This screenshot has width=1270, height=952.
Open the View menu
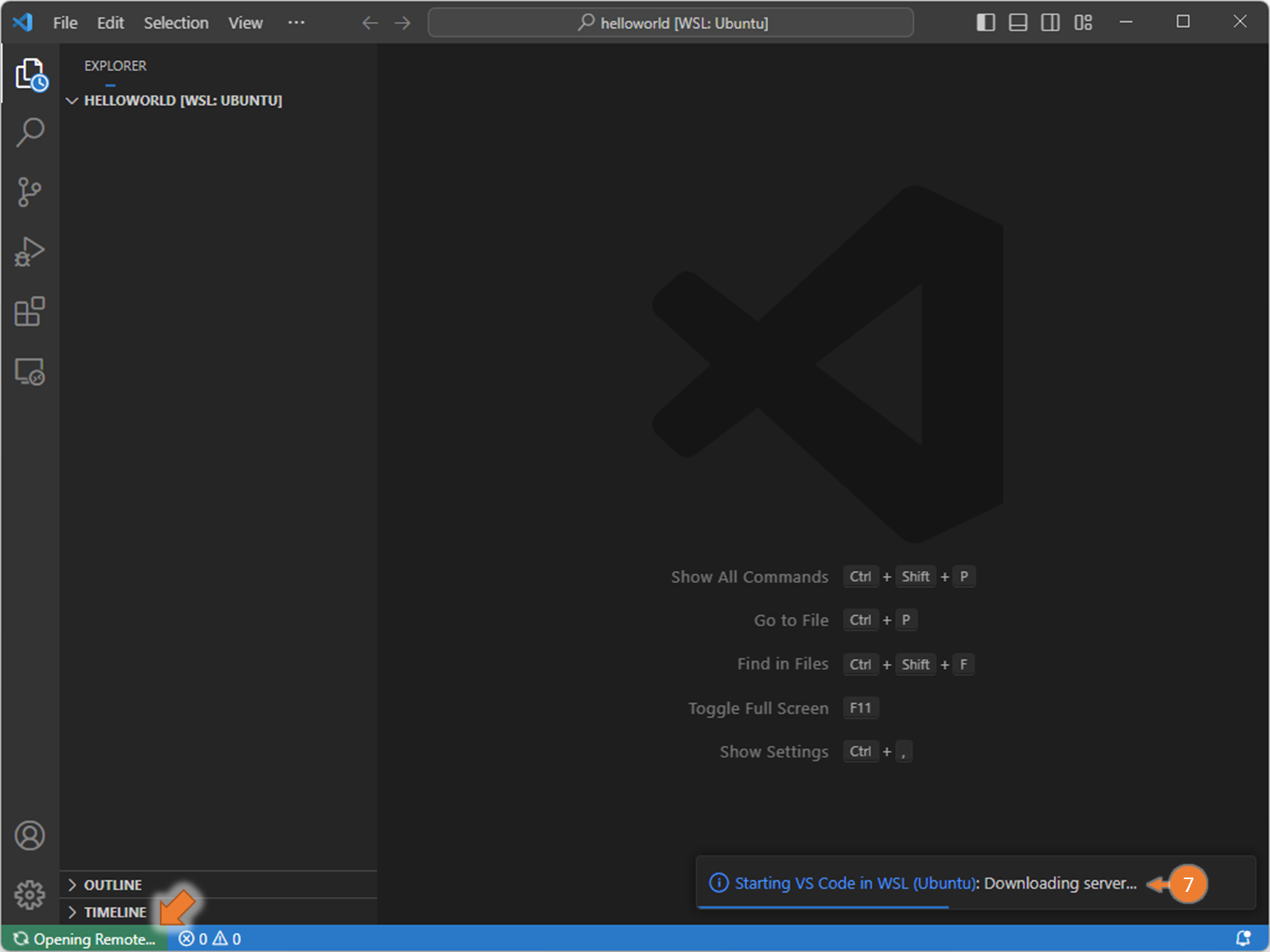(x=246, y=23)
